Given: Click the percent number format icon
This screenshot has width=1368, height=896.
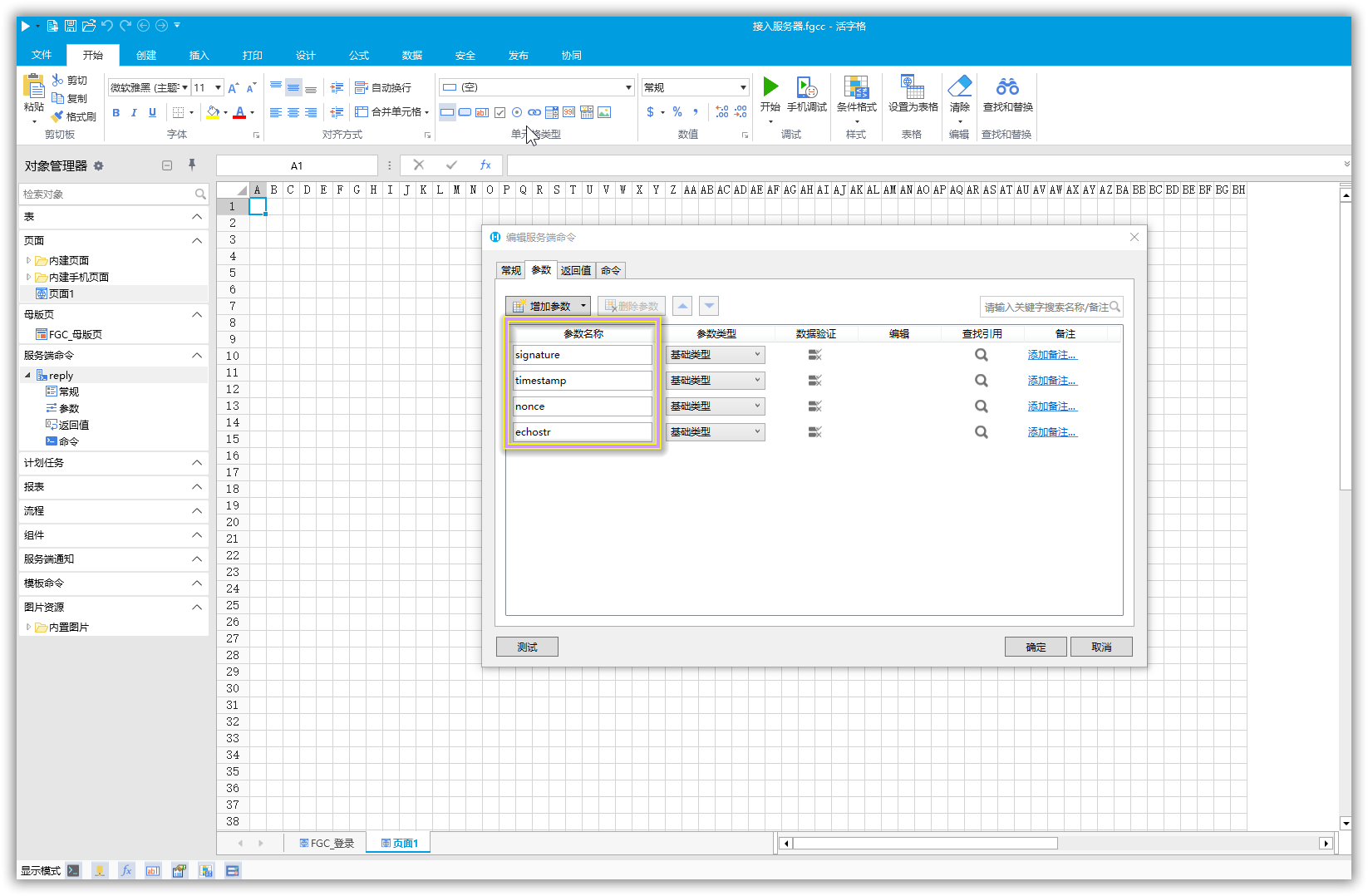Looking at the screenshot, I should tap(677, 112).
